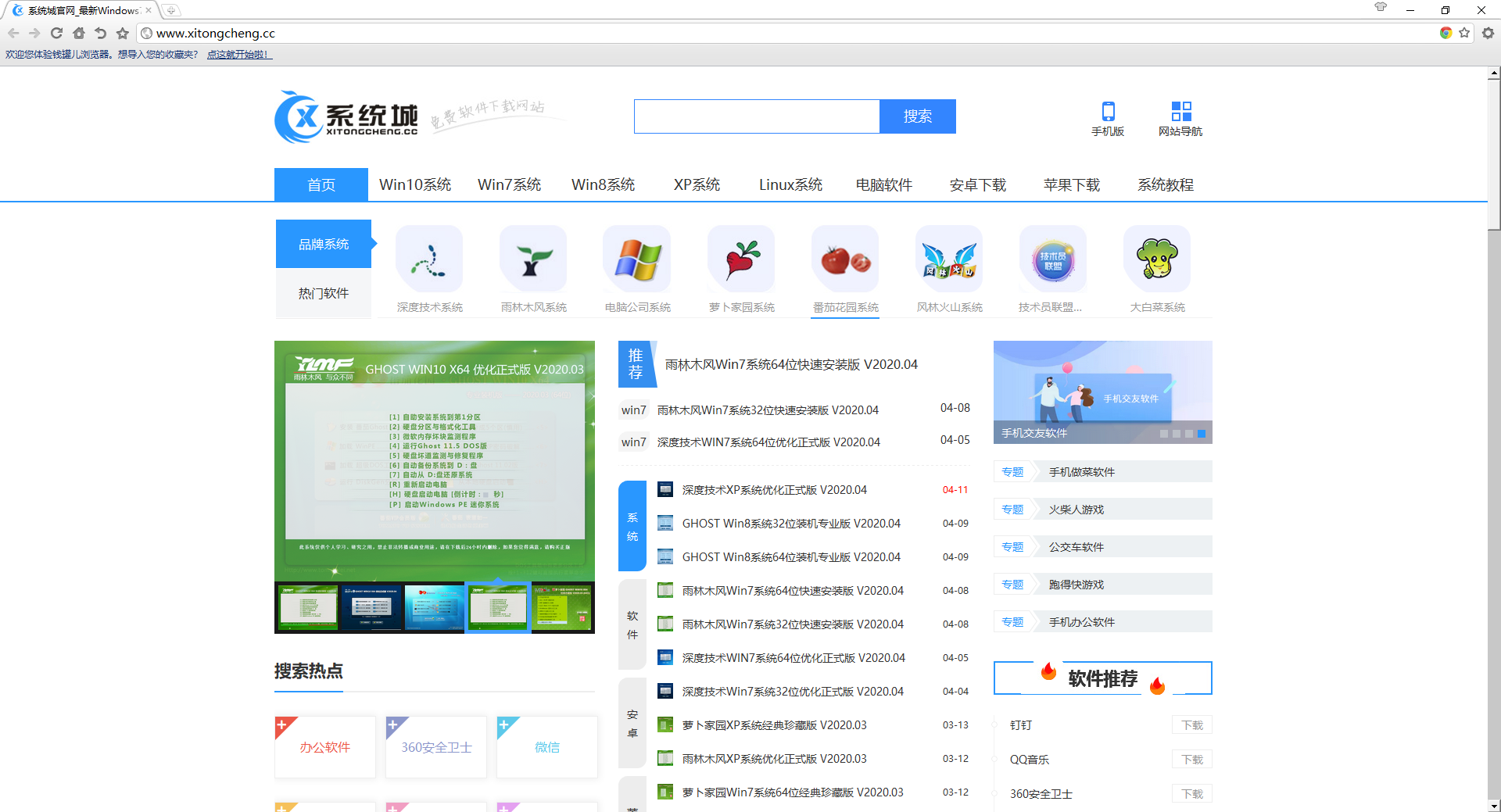Open browser settings gear icon
This screenshot has height=812, width=1501.
(x=1488, y=33)
